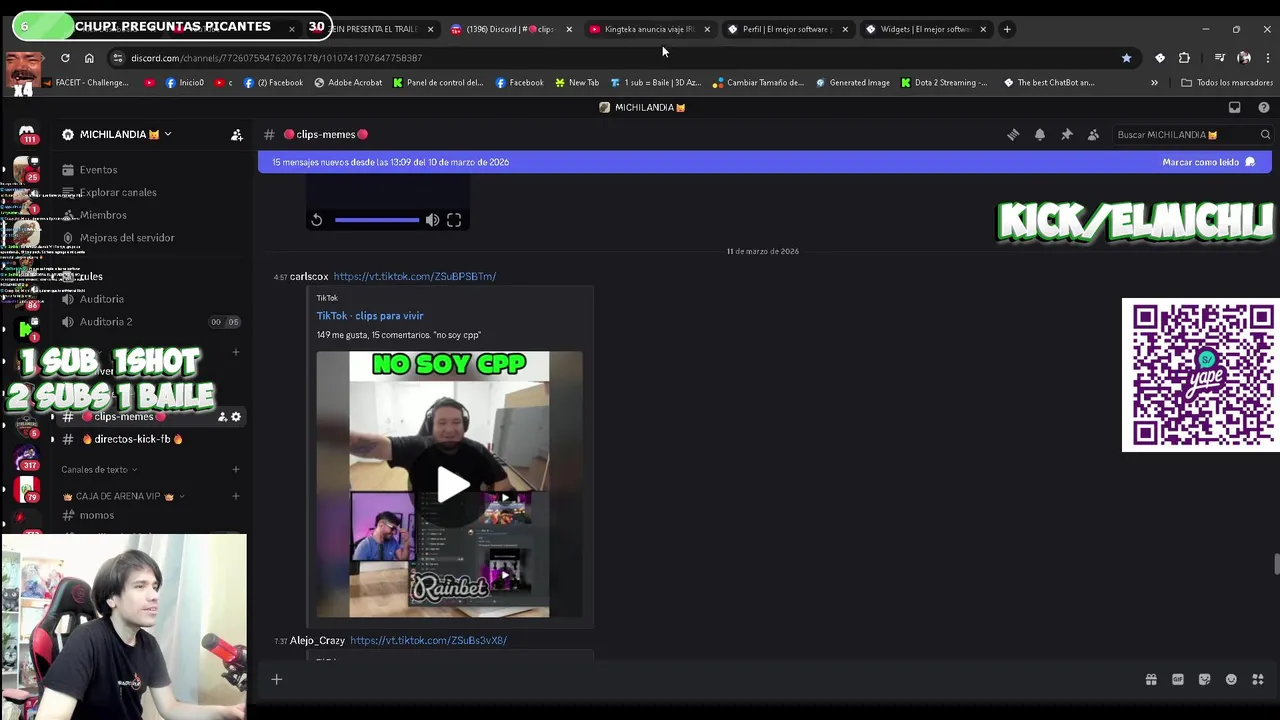The width and height of the screenshot is (1280, 720).
Task: Collapse the CAJA DE ARENA VIP category
Action: pyautogui.click(x=124, y=496)
